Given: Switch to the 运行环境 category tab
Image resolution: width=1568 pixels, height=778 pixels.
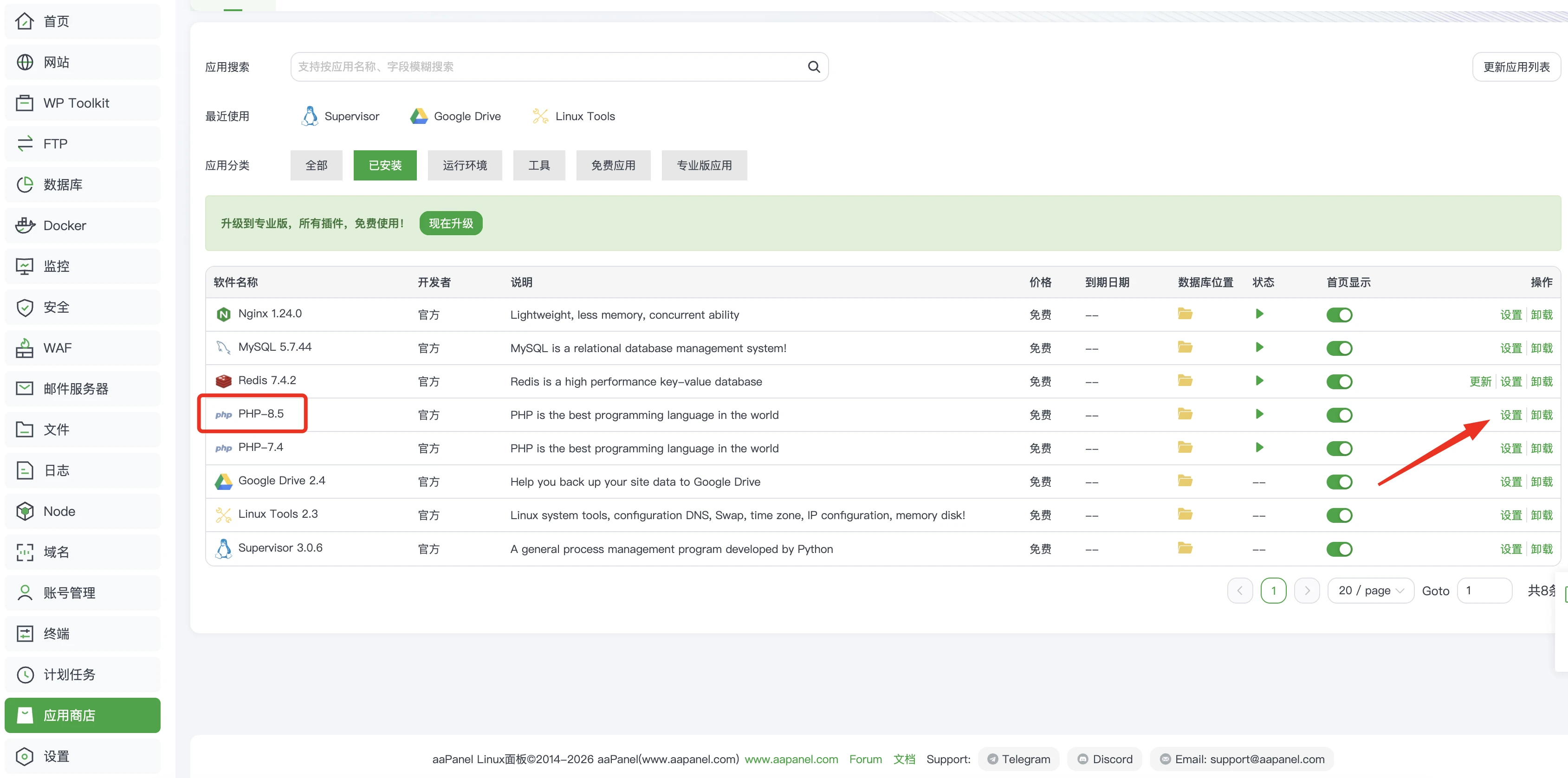Looking at the screenshot, I should pyautogui.click(x=465, y=166).
